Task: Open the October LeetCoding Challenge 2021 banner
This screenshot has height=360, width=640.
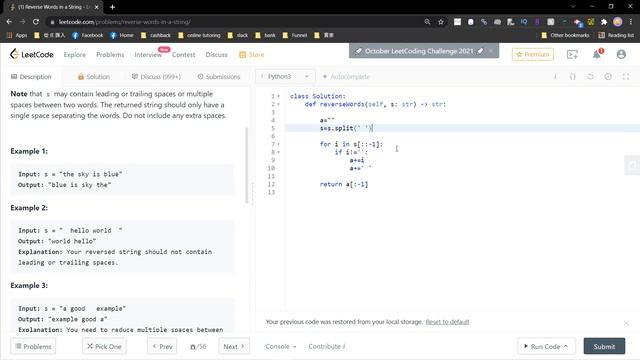Action: pyautogui.click(x=419, y=51)
